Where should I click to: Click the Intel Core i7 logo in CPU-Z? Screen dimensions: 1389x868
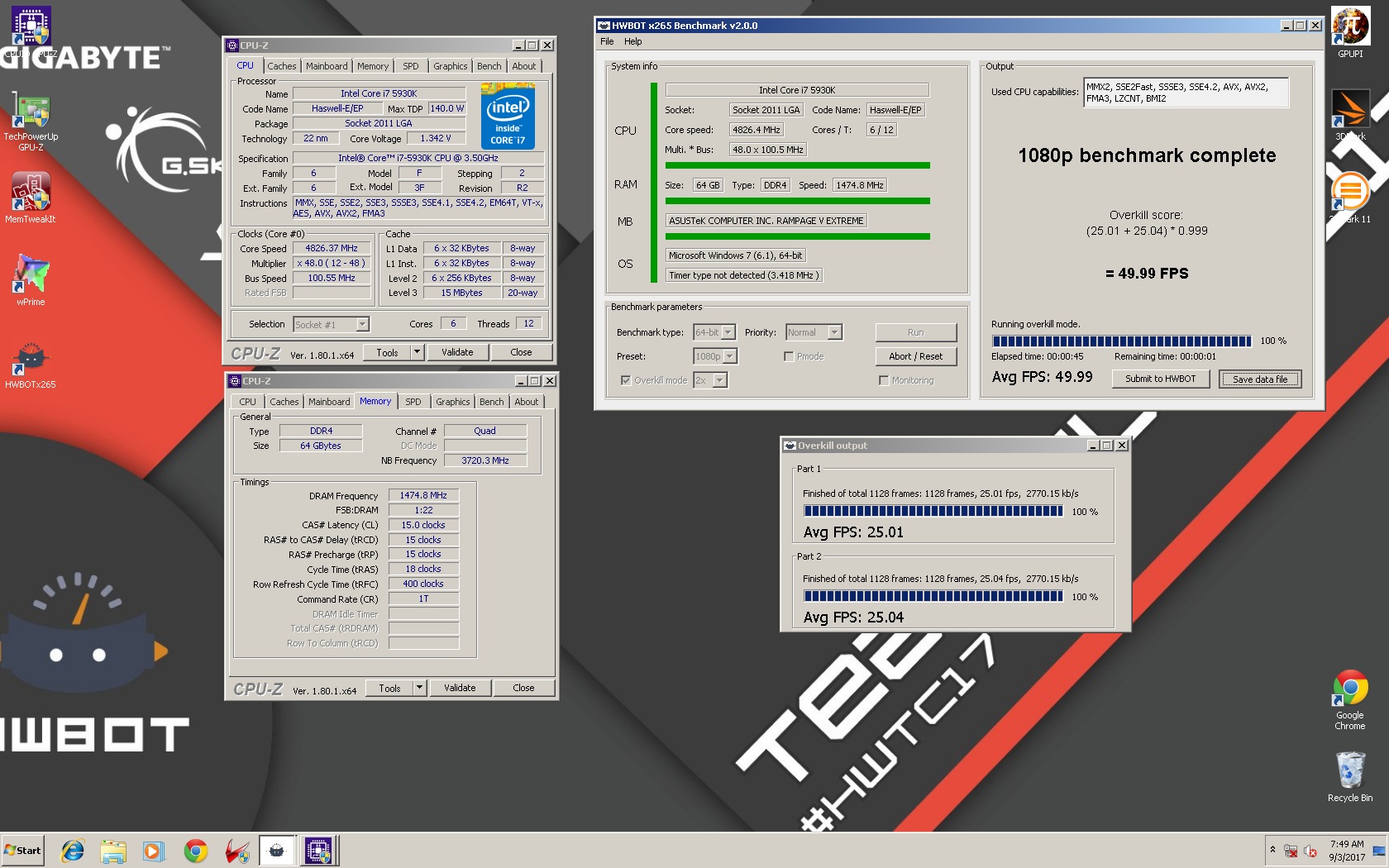(x=508, y=116)
